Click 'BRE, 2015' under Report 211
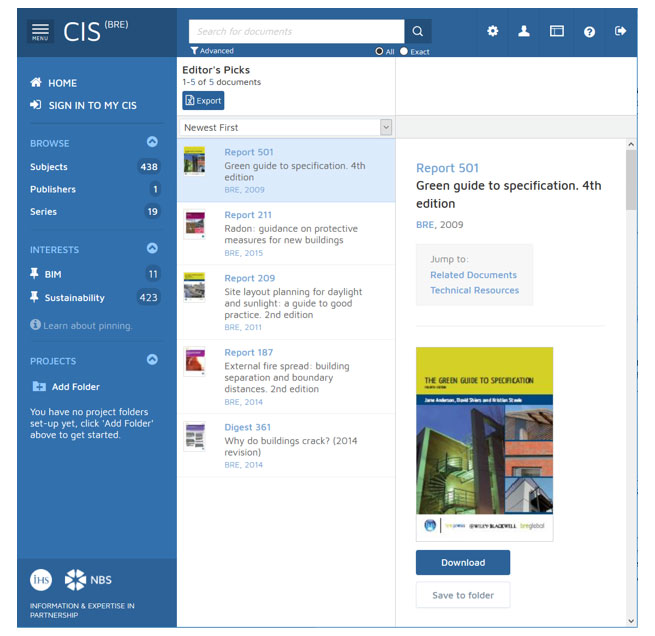This screenshot has width=655, height=636. click(244, 253)
